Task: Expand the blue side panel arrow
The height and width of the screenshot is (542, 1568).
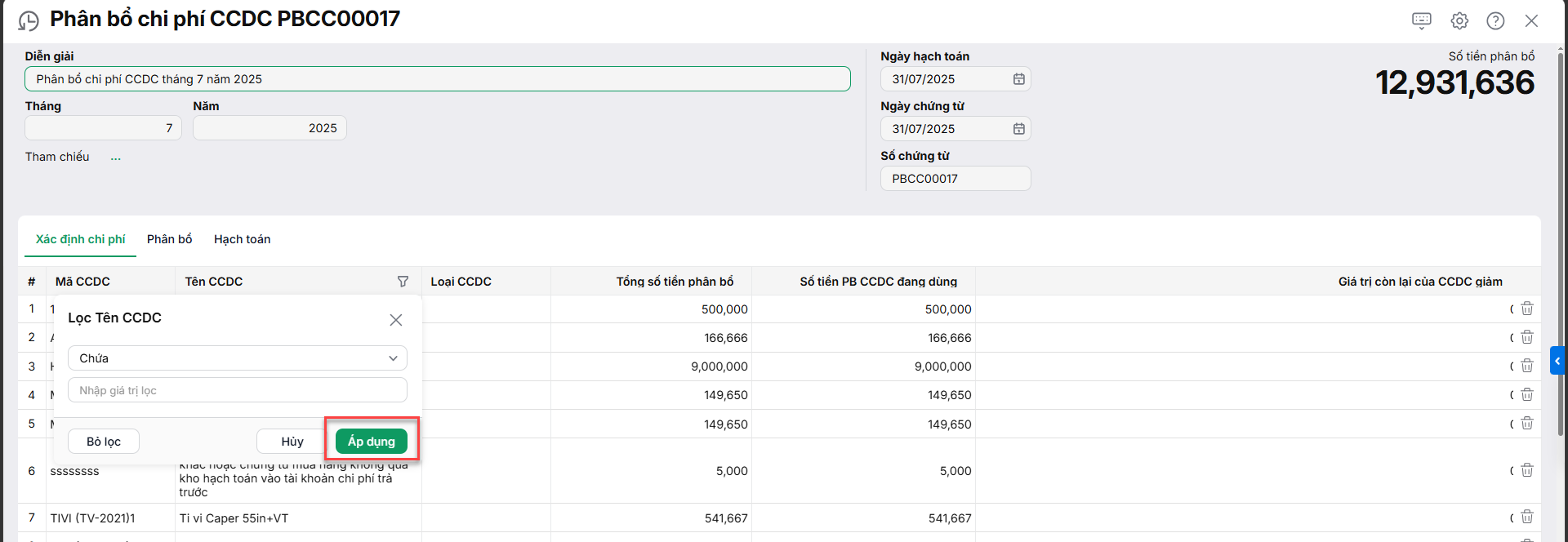Action: tap(1557, 360)
